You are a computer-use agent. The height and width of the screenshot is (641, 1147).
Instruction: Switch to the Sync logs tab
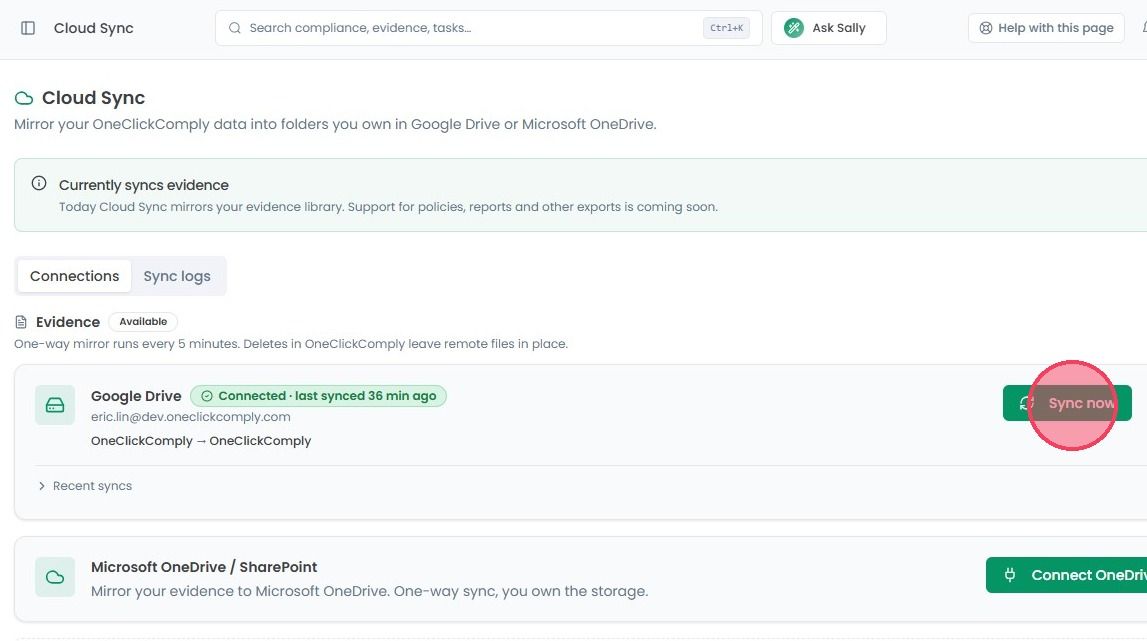click(x=177, y=276)
